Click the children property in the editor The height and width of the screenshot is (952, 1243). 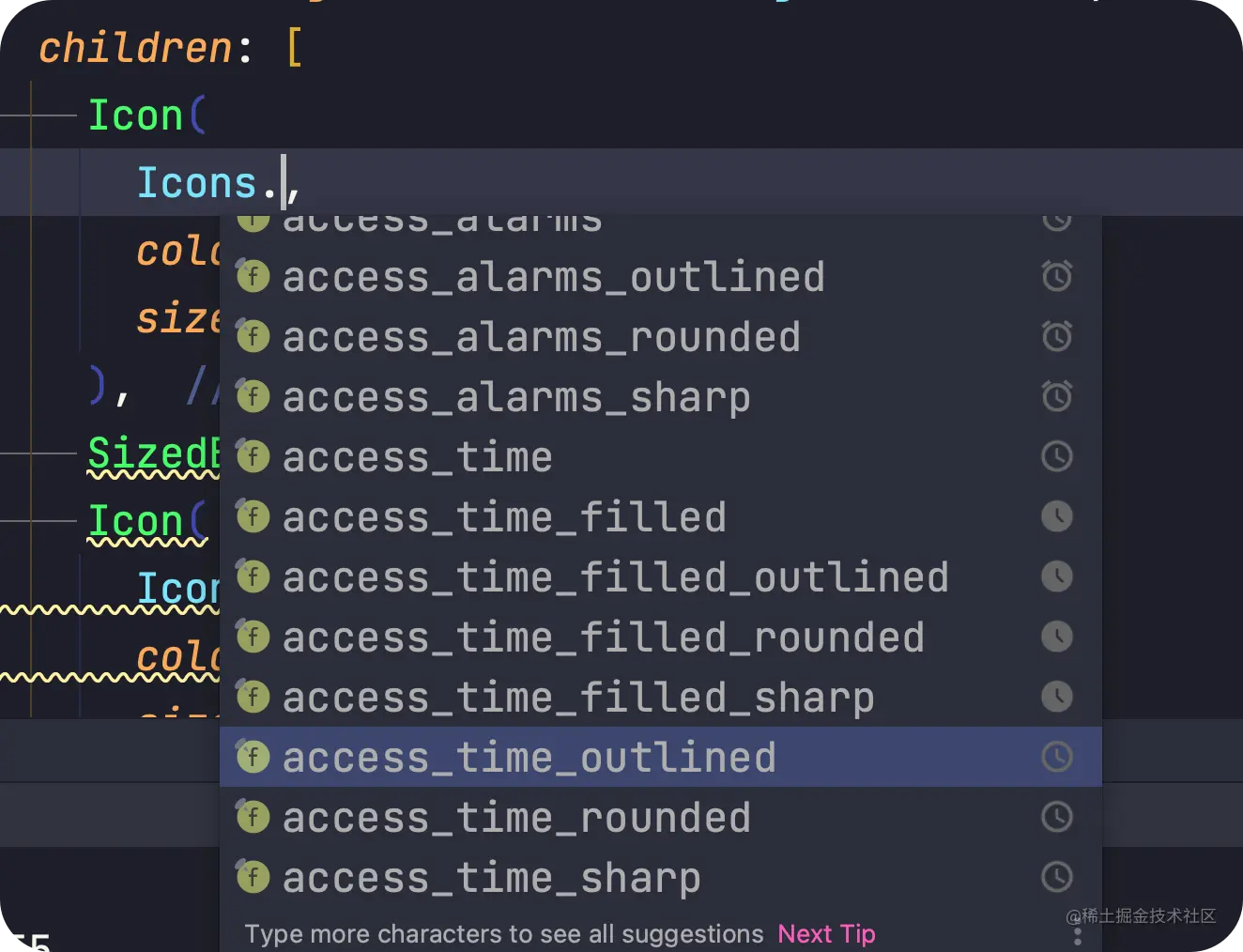pyautogui.click(x=135, y=48)
